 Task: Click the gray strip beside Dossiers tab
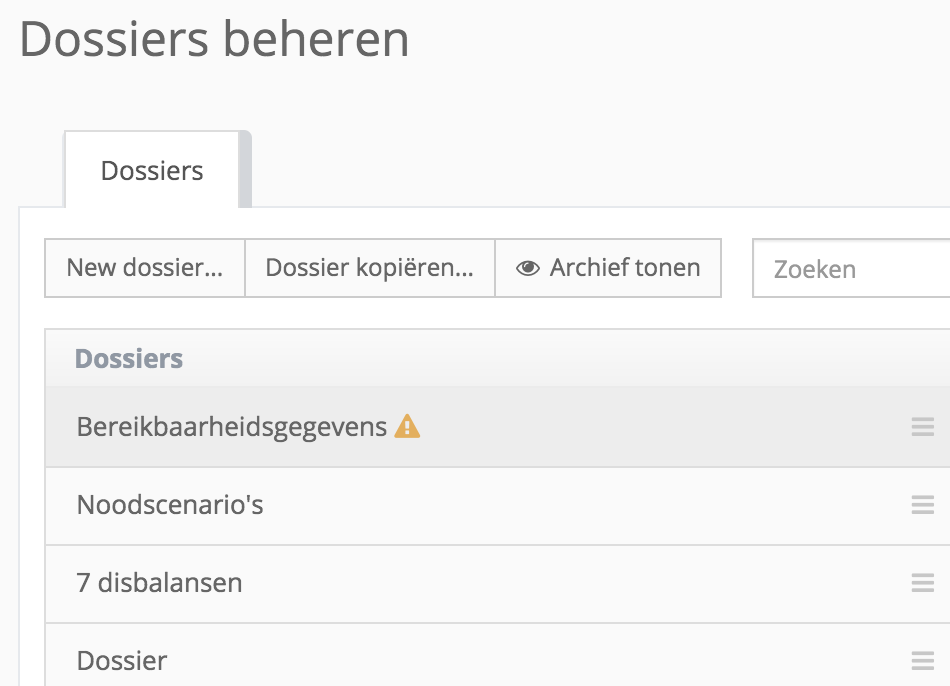[x=245, y=169]
